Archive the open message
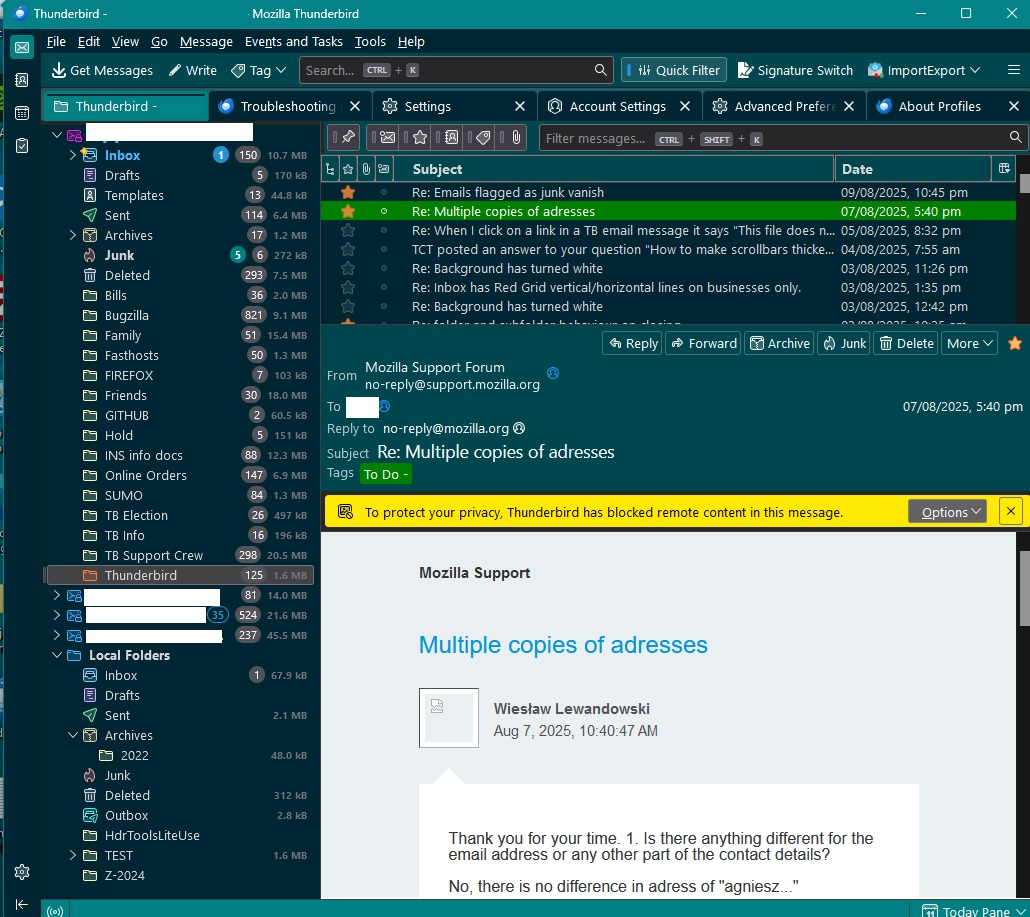This screenshot has width=1030, height=917. point(779,343)
